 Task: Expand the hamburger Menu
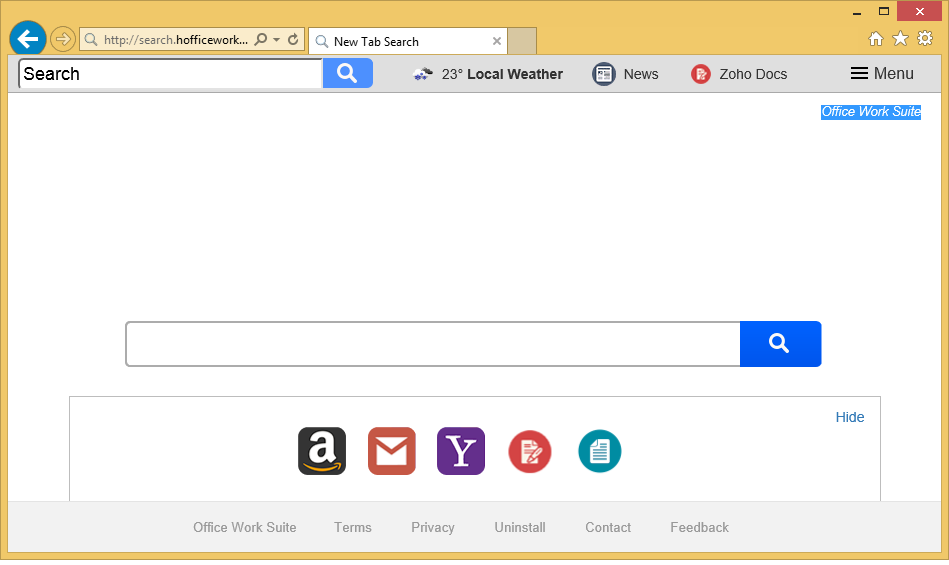click(882, 74)
